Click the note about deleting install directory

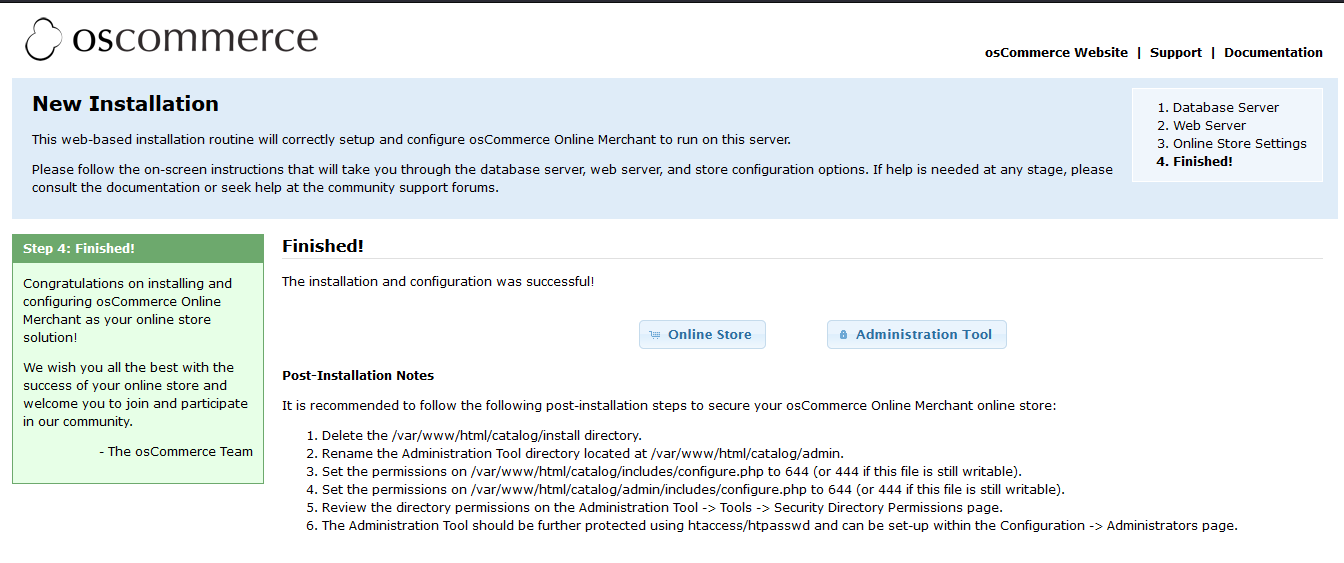pyautogui.click(x=481, y=436)
